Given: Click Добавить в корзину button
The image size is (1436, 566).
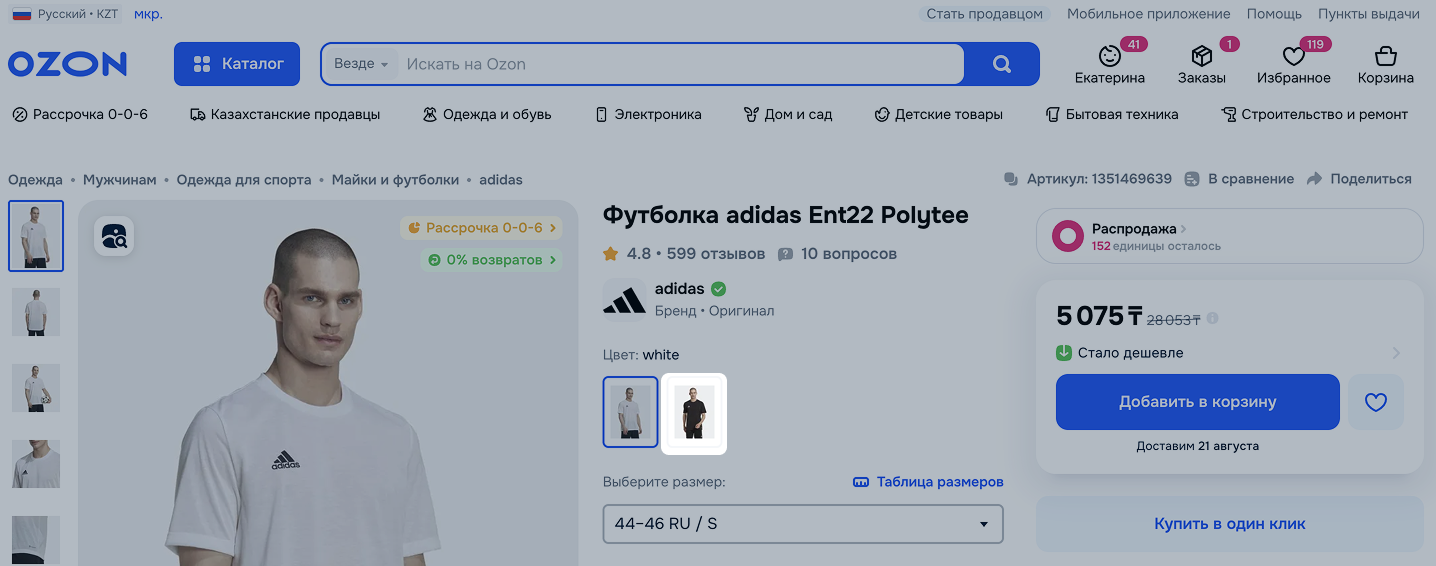Looking at the screenshot, I should [1198, 402].
